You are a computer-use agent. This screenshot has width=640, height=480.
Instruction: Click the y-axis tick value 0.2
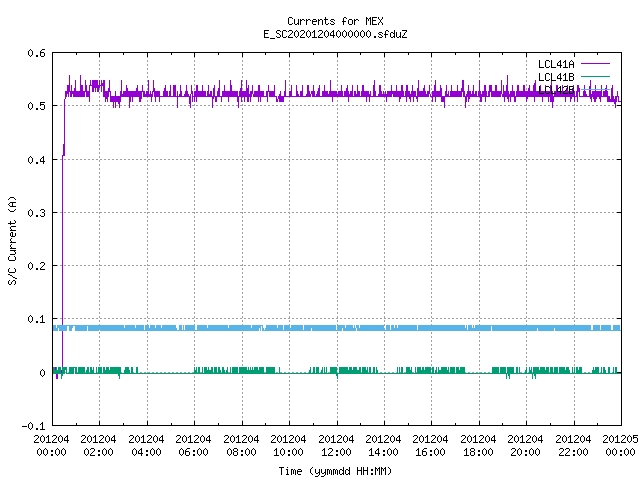pyautogui.click(x=36, y=266)
